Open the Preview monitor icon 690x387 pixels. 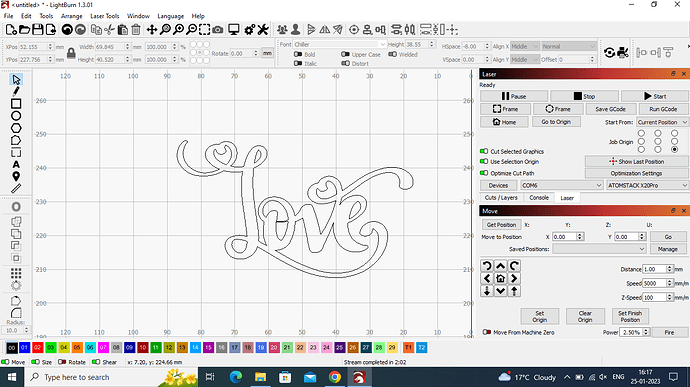pos(234,29)
